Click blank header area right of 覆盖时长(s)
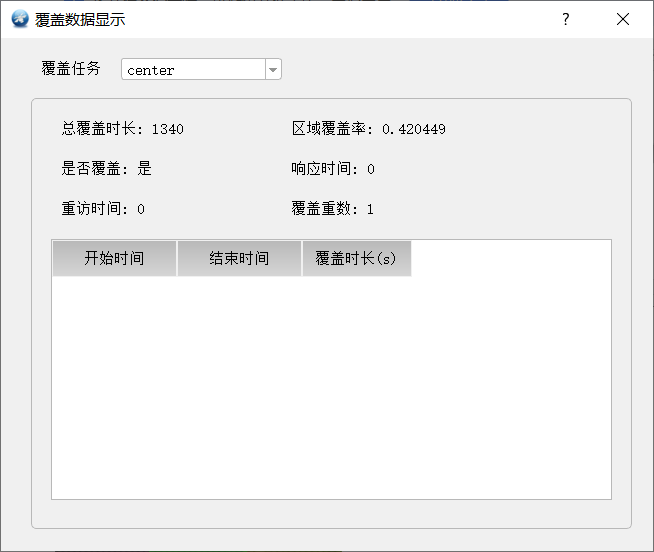The width and height of the screenshot is (654, 552). 511,258
